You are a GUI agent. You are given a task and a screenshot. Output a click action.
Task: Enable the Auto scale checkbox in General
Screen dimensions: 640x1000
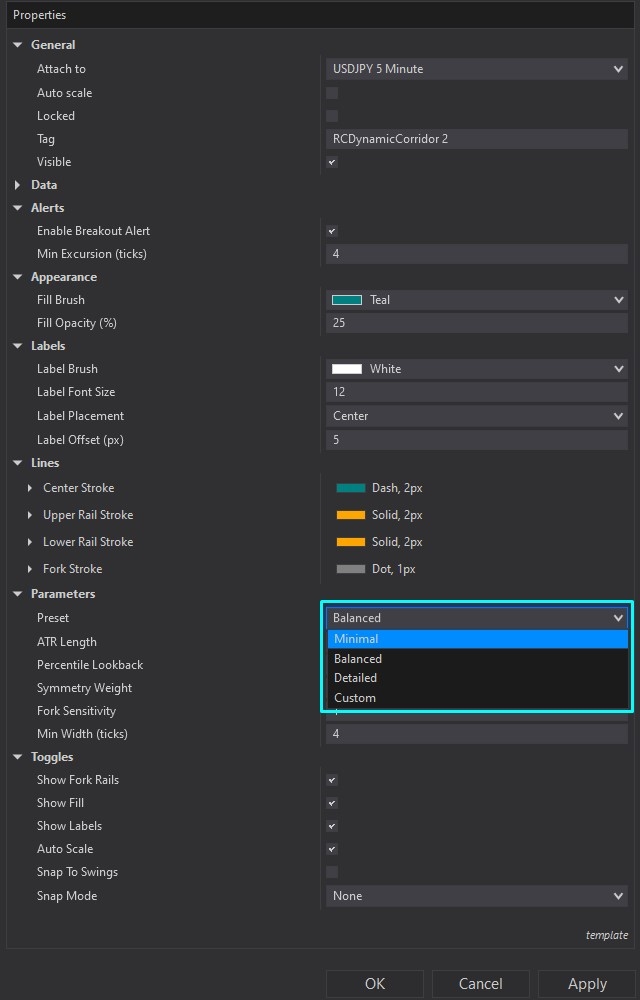coord(332,93)
